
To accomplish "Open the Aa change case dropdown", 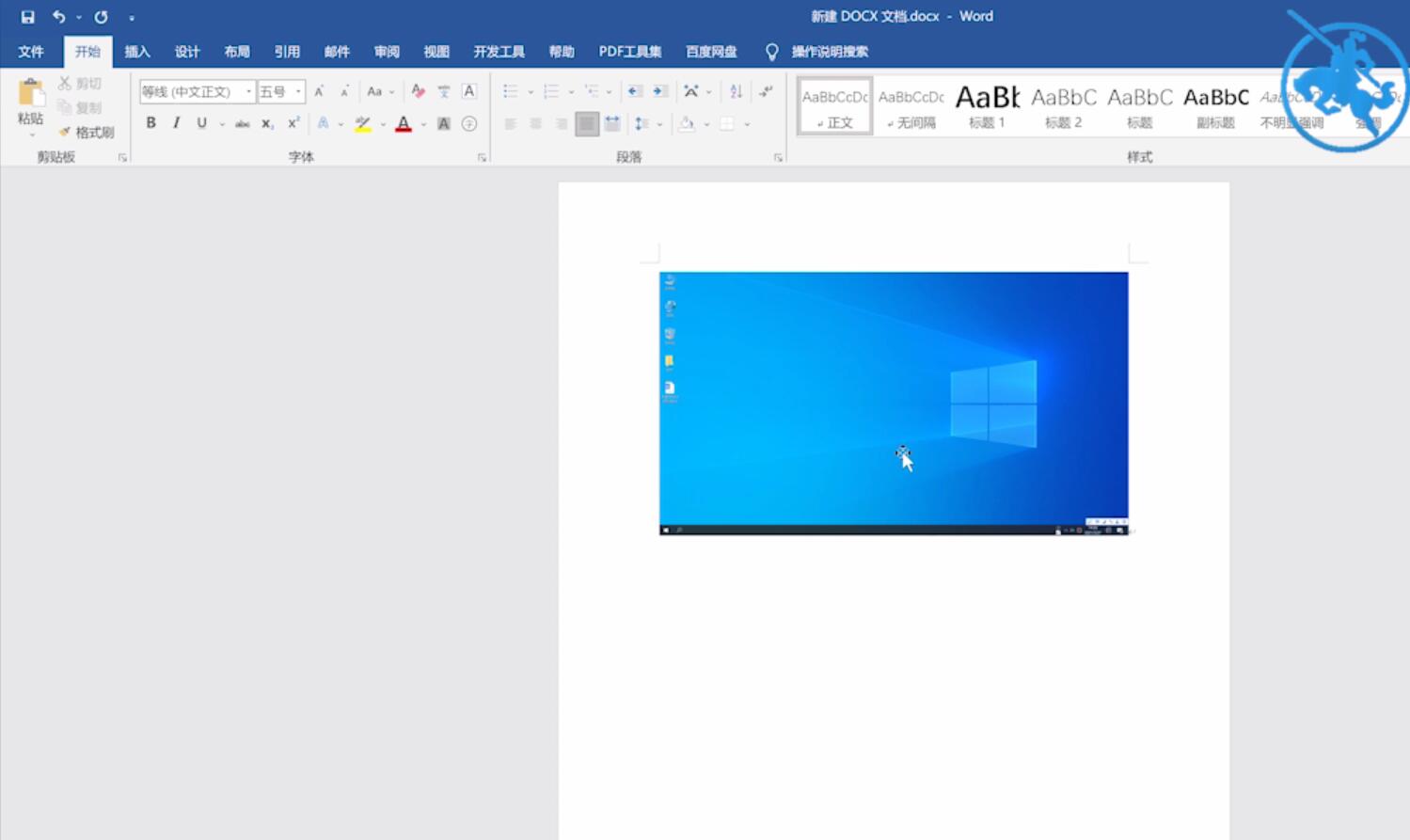I will pyautogui.click(x=380, y=91).
